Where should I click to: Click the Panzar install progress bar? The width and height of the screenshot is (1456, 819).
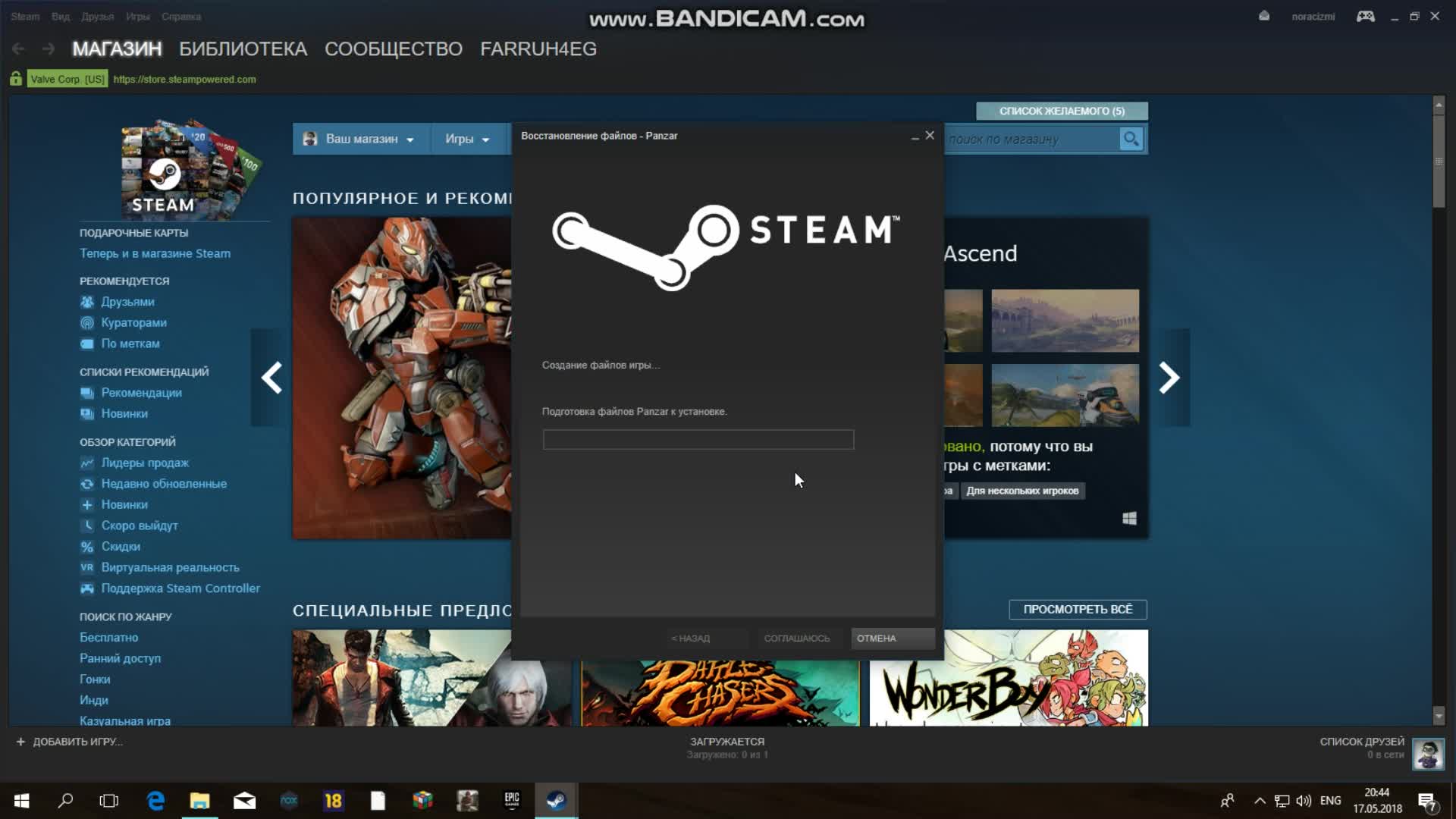pos(698,440)
